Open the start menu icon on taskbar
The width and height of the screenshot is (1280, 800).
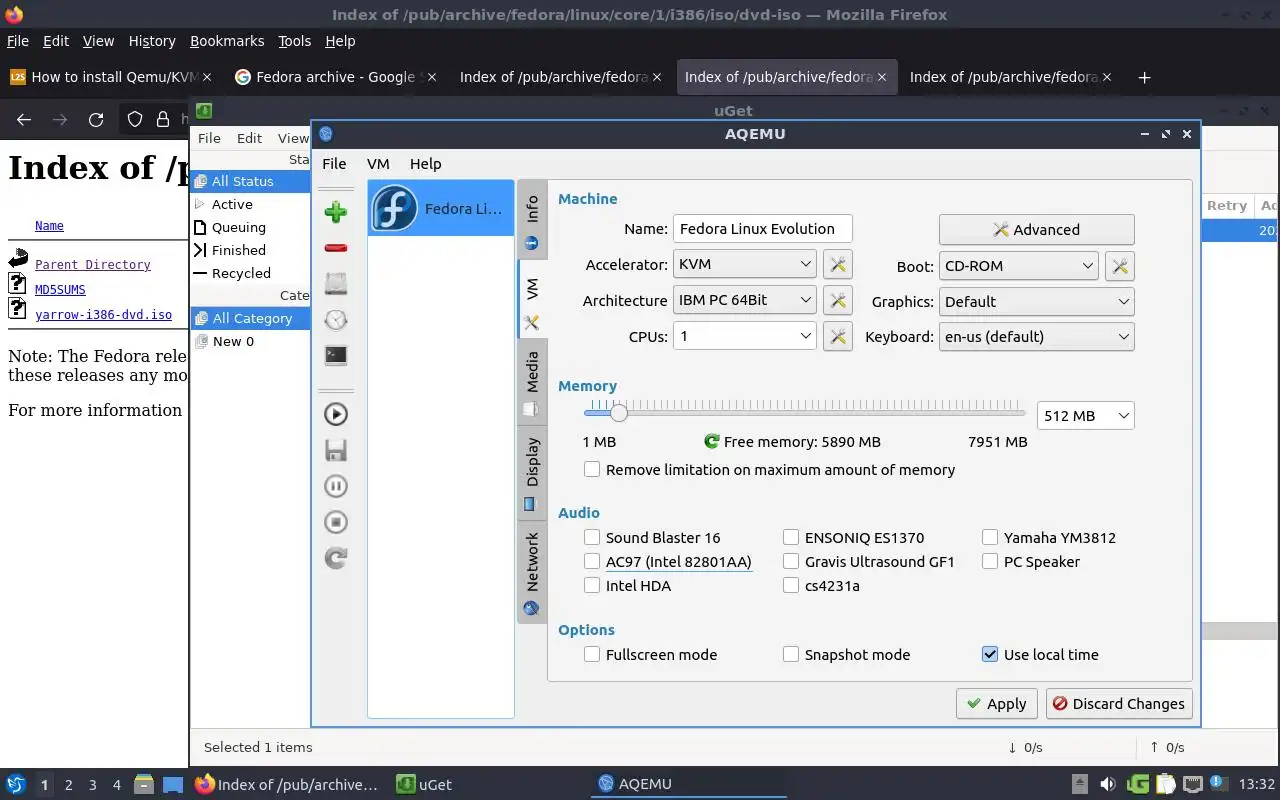click(16, 784)
